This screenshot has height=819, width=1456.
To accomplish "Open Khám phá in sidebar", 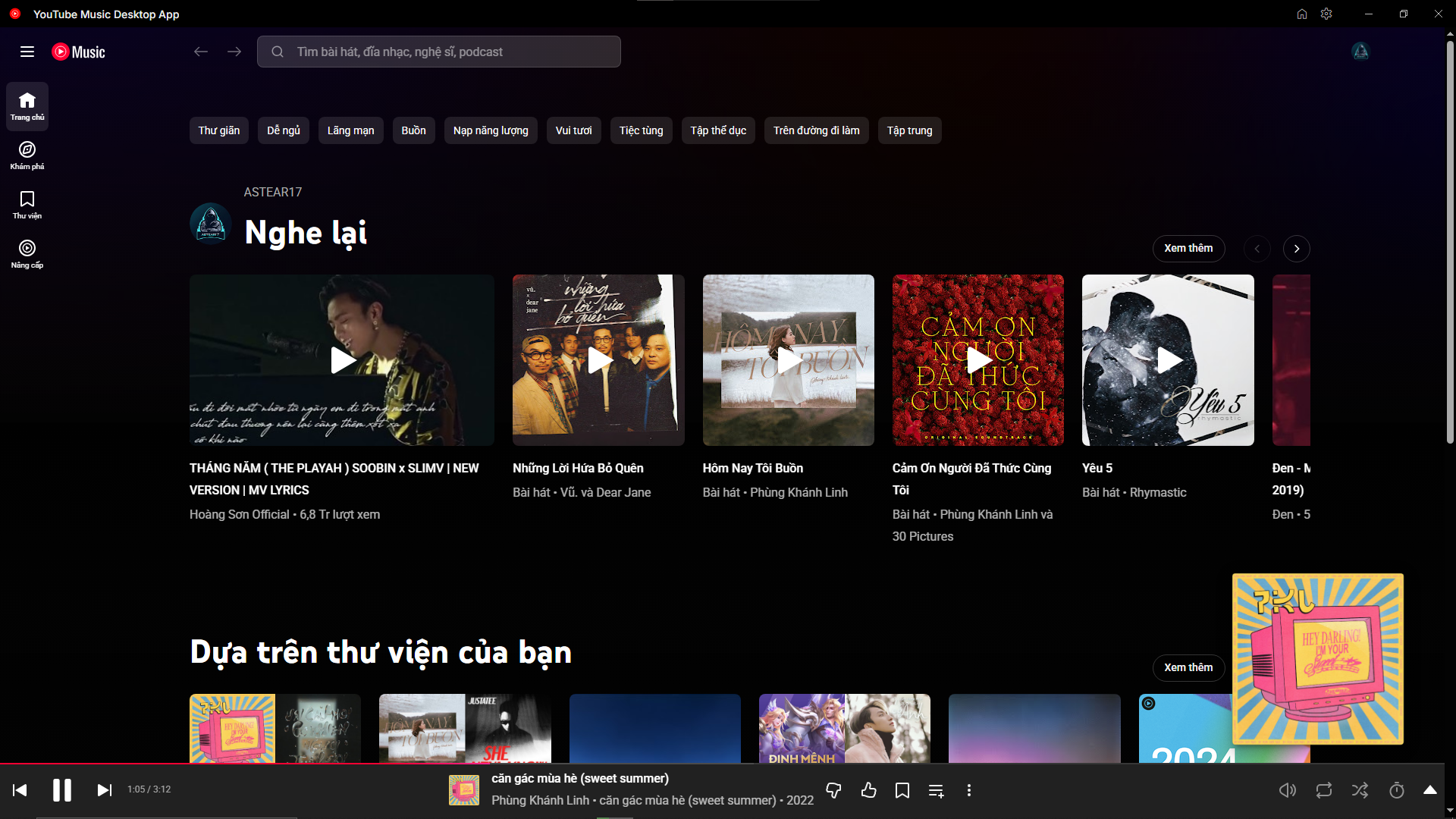I will point(27,155).
